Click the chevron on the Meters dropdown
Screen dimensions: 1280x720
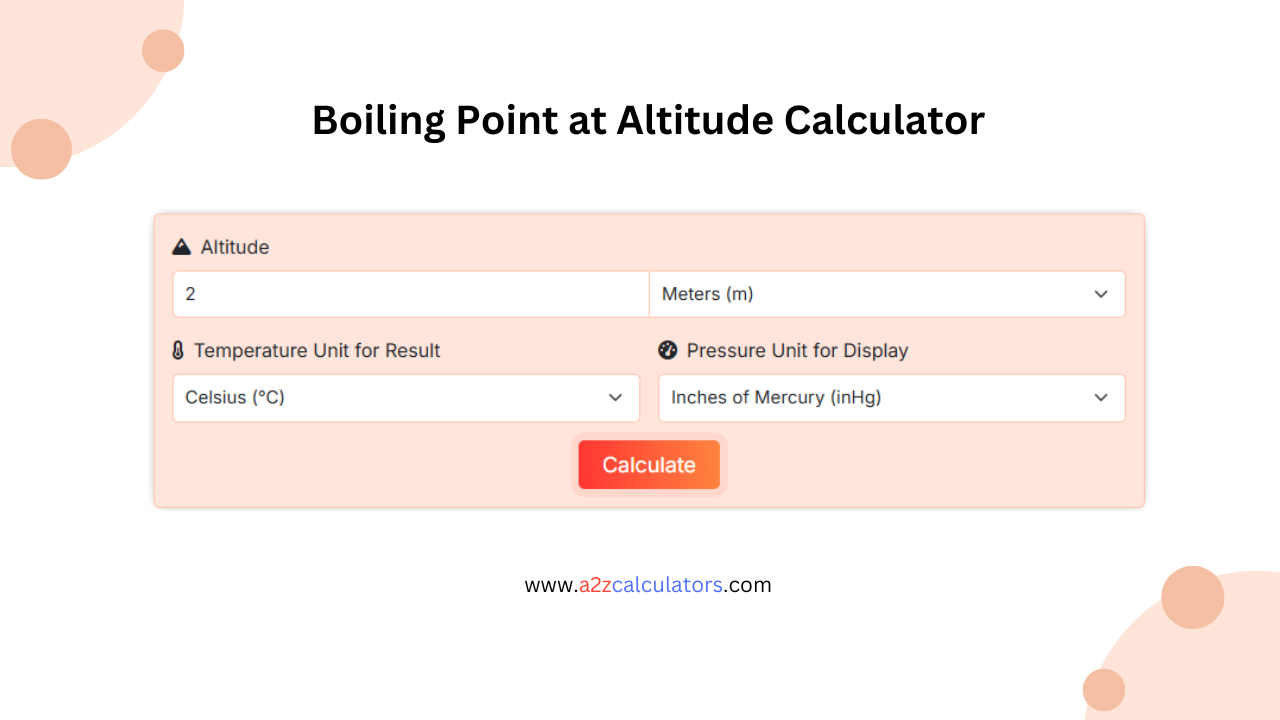click(1101, 294)
